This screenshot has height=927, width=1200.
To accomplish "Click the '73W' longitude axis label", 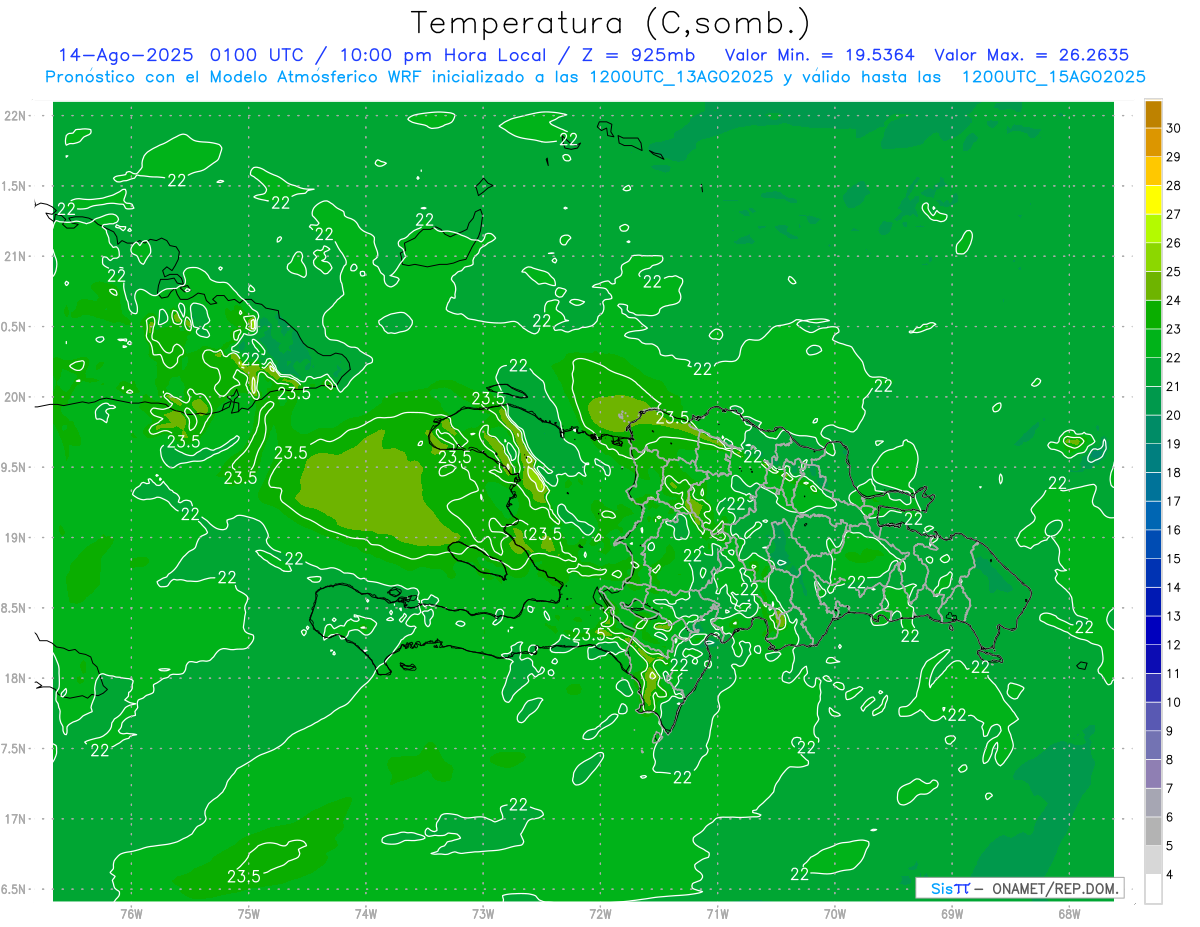I will 483,914.
